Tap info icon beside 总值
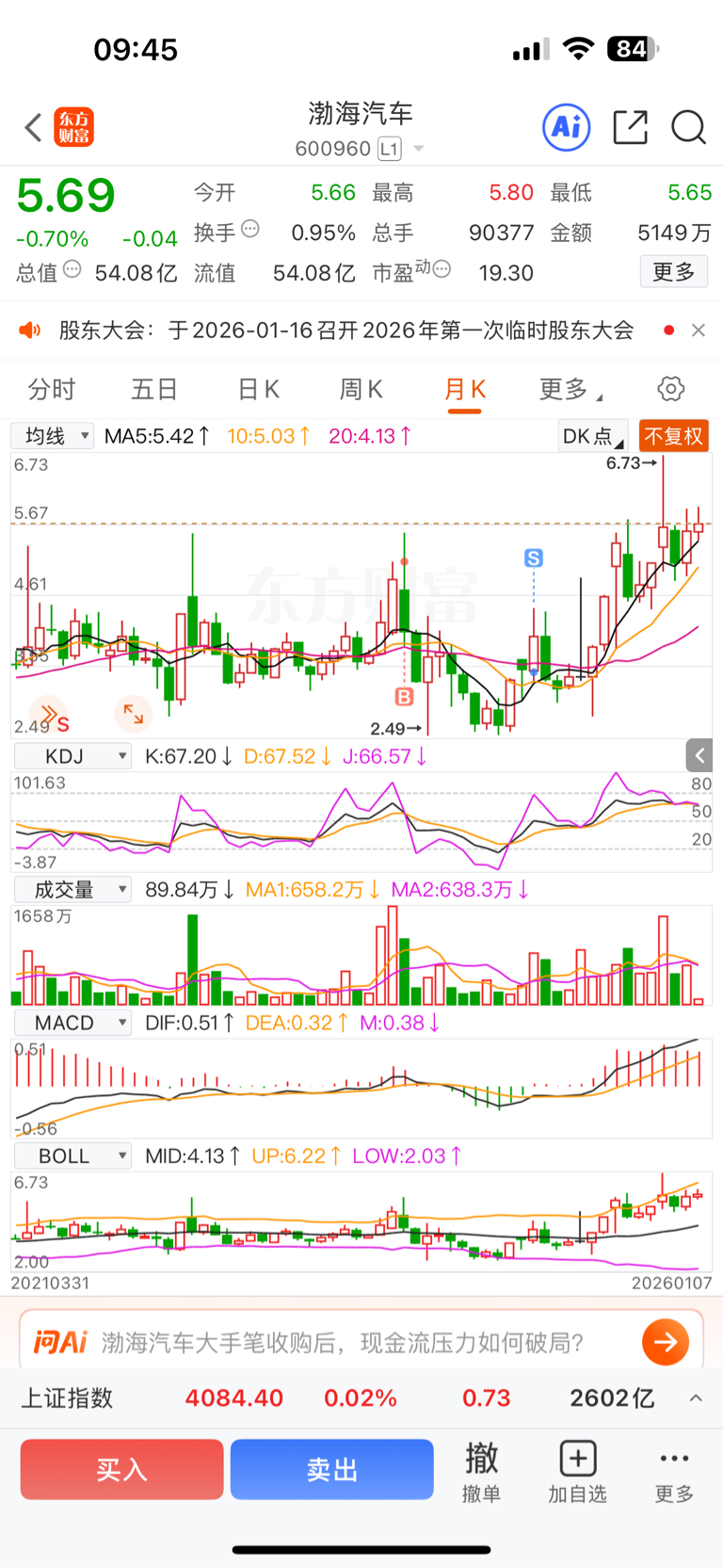This screenshot has height=1568, width=723. [x=72, y=269]
